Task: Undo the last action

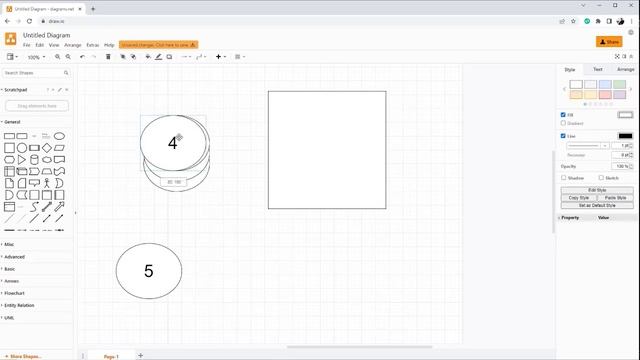Action: tap(82, 57)
